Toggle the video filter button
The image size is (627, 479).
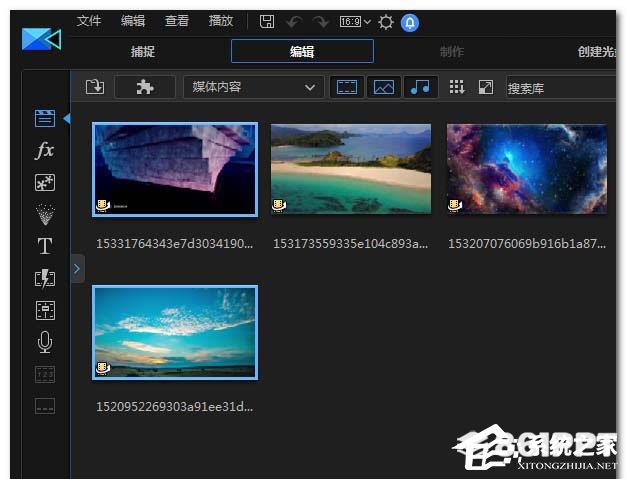coord(347,87)
